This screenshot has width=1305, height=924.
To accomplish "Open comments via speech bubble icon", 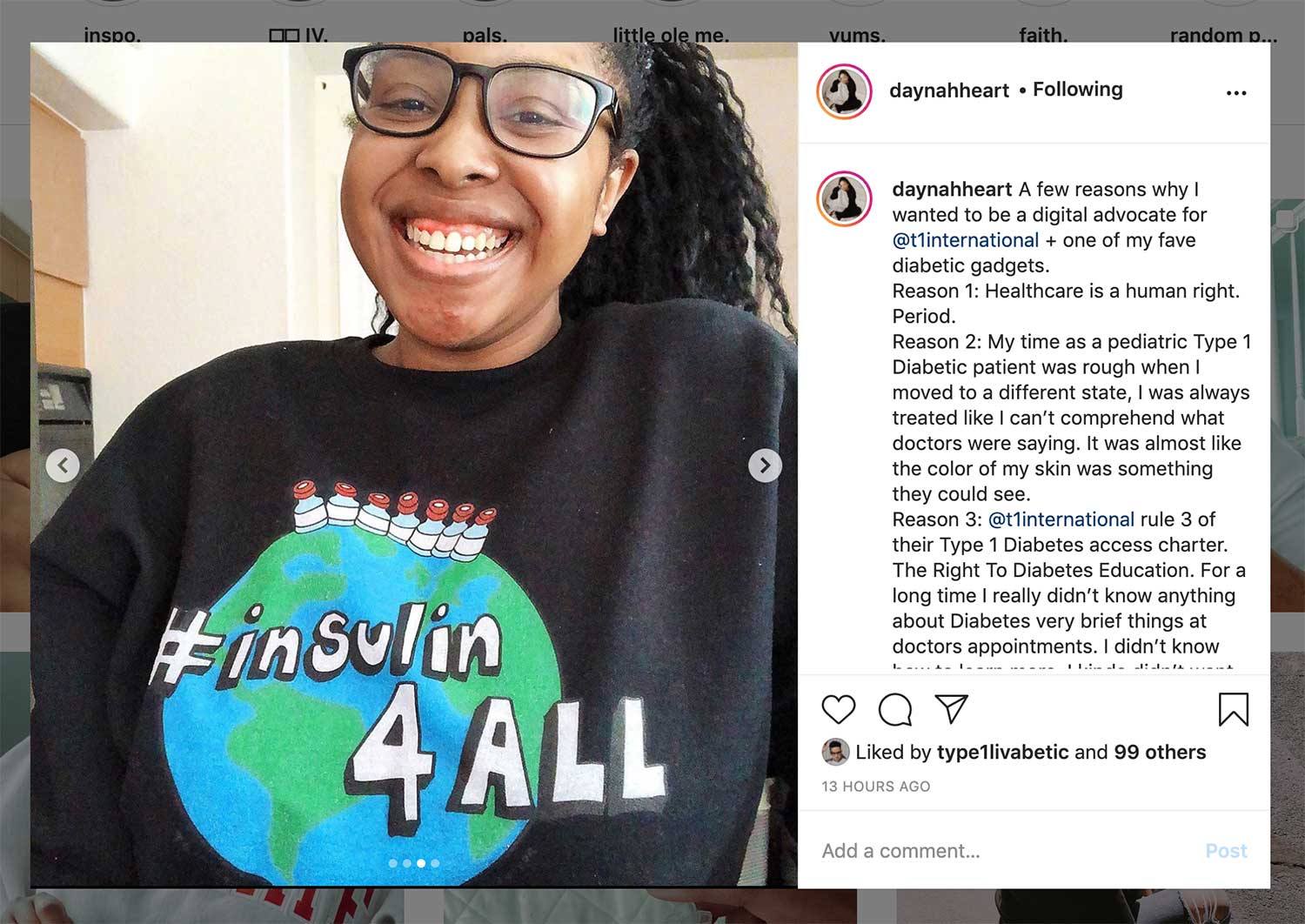I will [x=895, y=710].
